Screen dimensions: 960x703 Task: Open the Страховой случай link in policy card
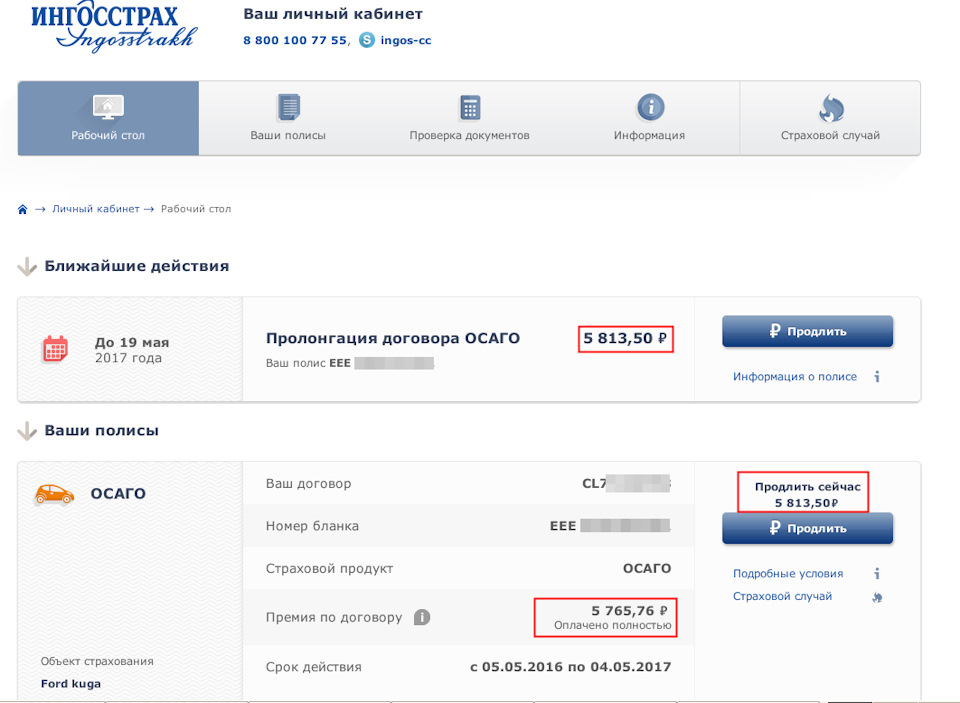click(782, 596)
